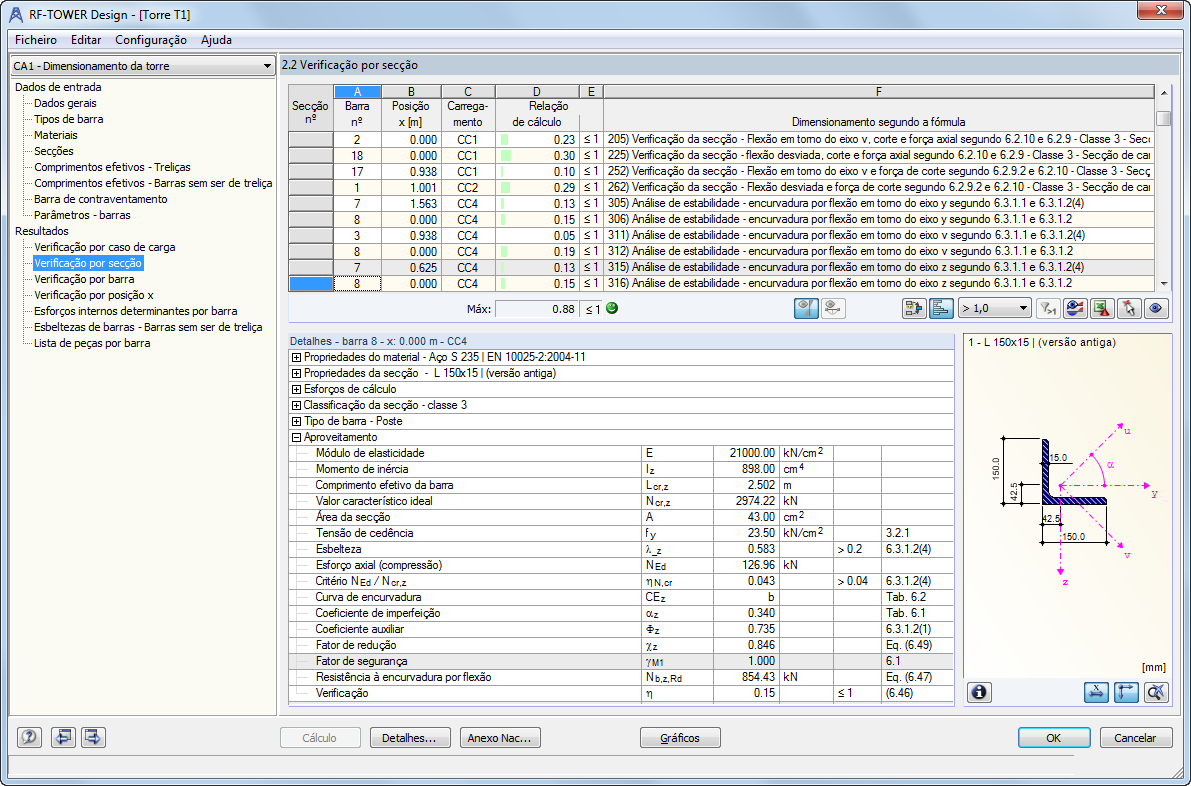Expand Esforços de cálculo row
Image resolution: width=1191 pixels, height=786 pixels.
(x=296, y=389)
